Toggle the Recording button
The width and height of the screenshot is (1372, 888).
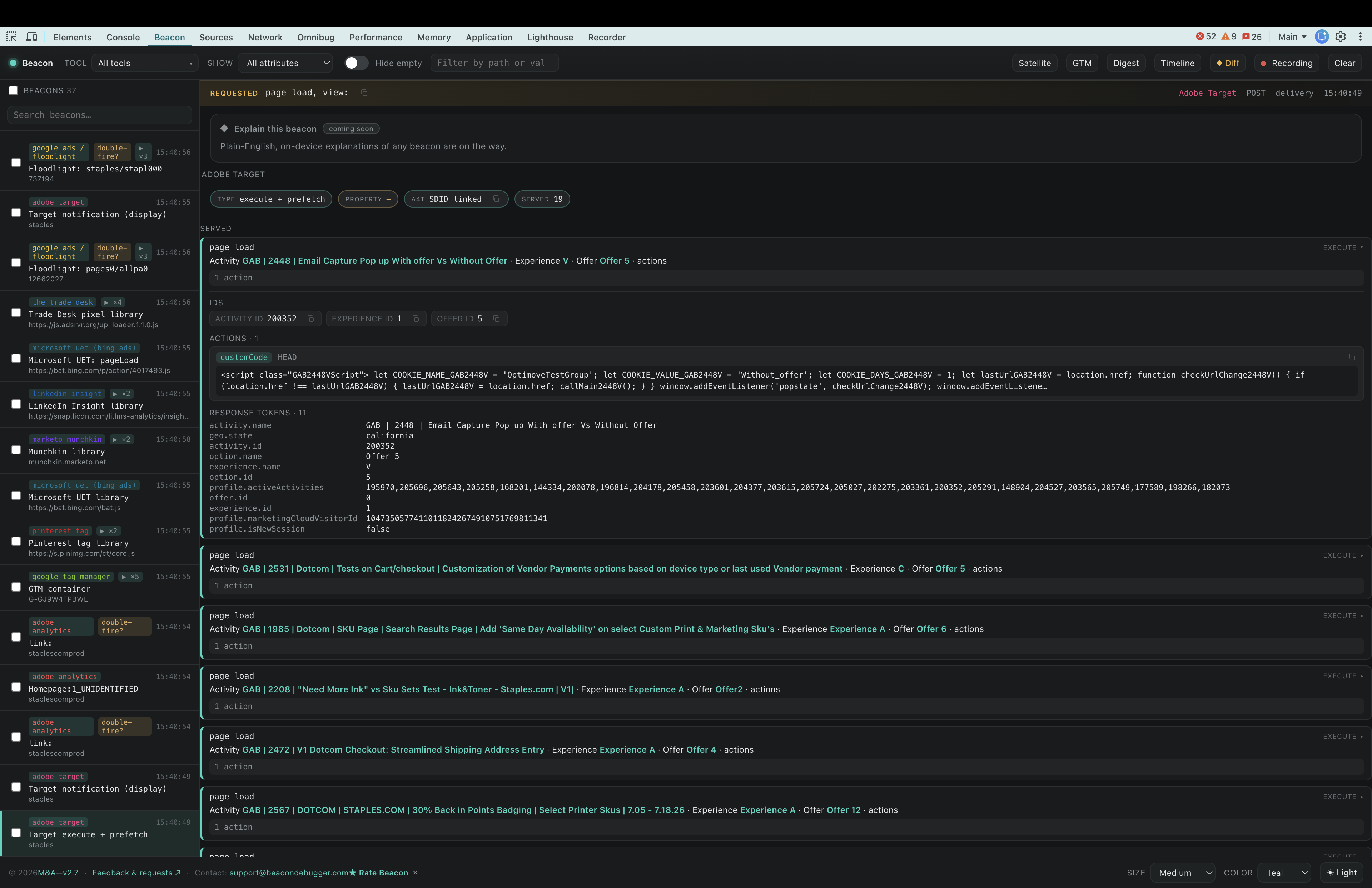pos(1287,63)
